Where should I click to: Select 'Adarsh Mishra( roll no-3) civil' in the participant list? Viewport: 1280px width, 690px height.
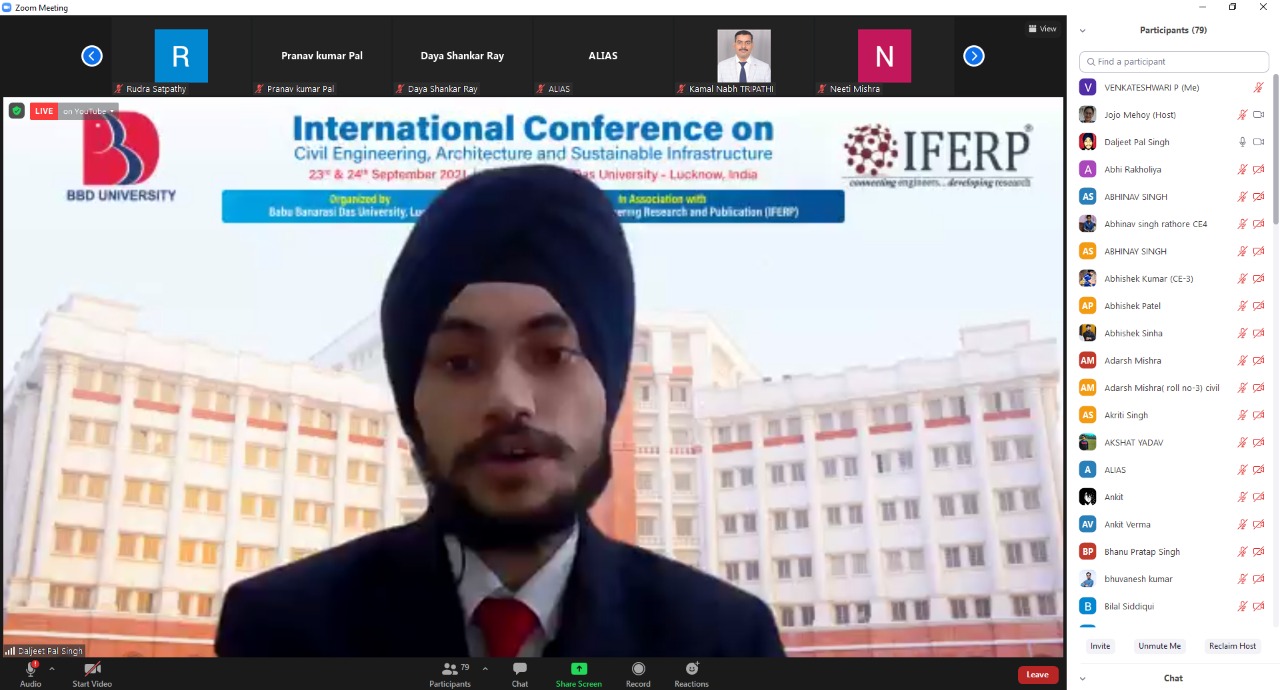(1173, 388)
